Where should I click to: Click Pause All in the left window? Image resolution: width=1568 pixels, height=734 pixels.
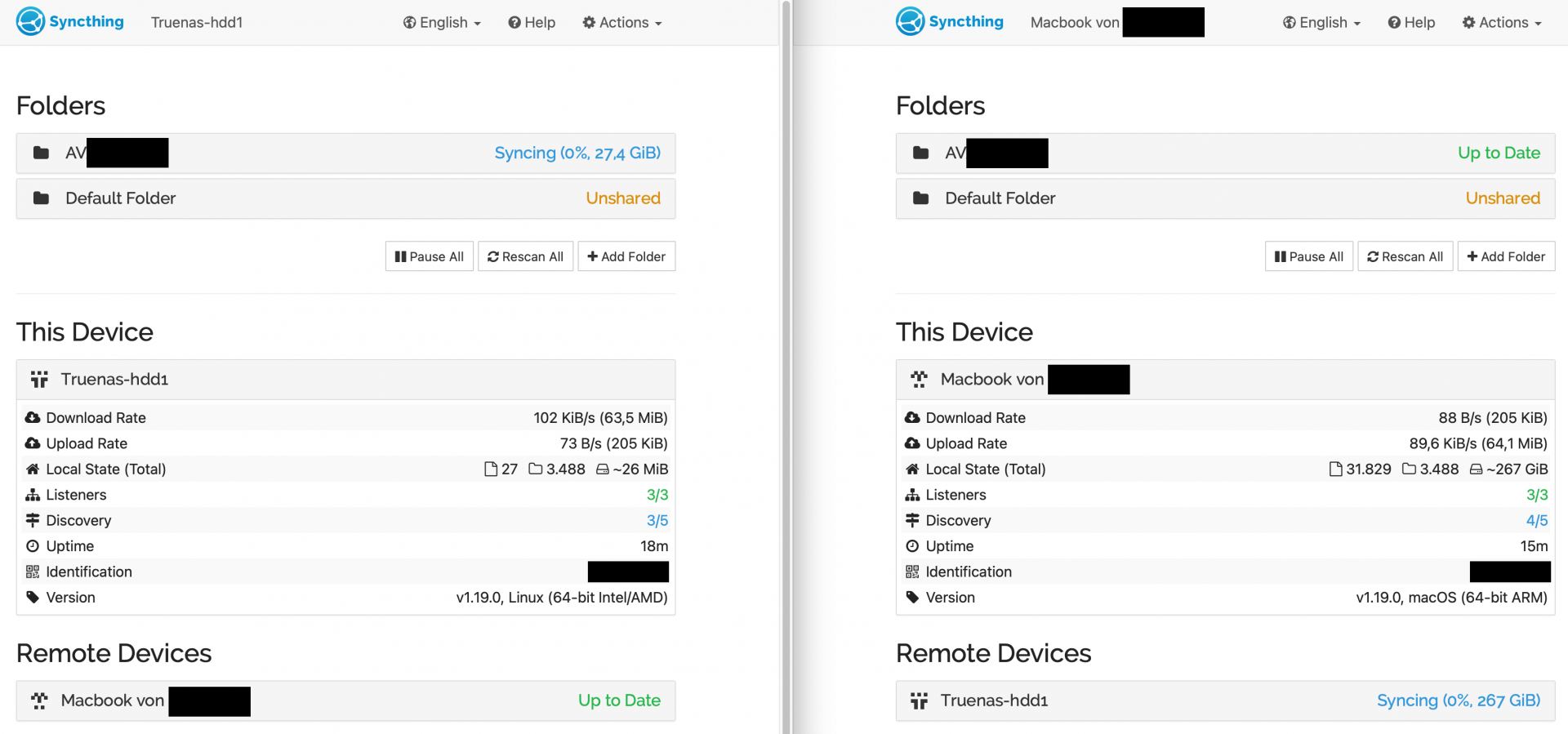[x=430, y=256]
